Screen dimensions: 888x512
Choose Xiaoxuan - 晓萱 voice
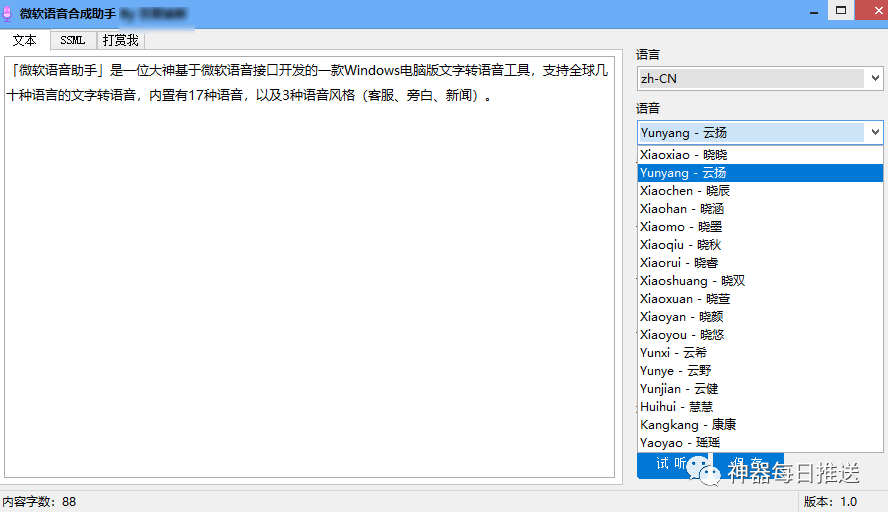point(760,299)
